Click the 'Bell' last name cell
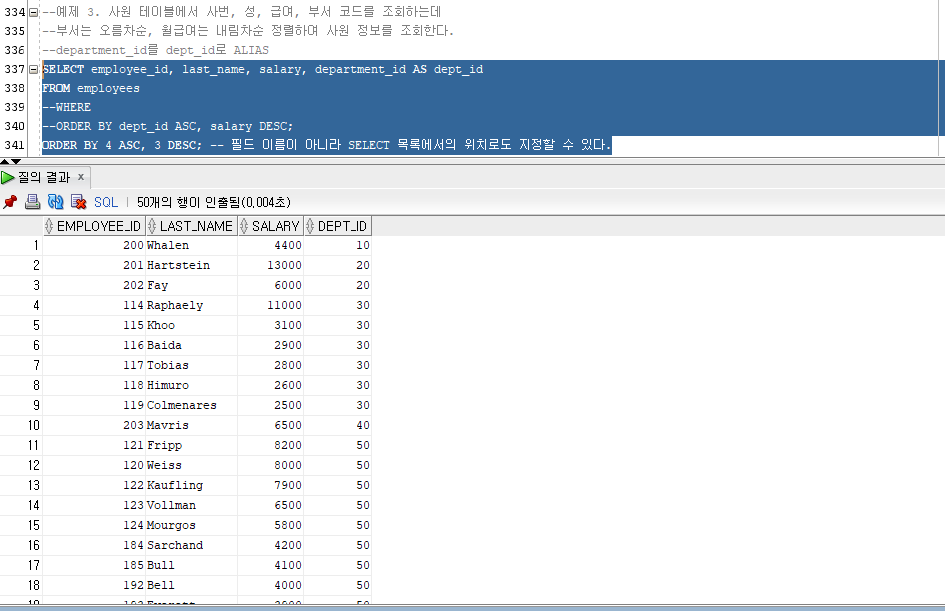Image resolution: width=945 pixels, height=611 pixels. (192, 585)
